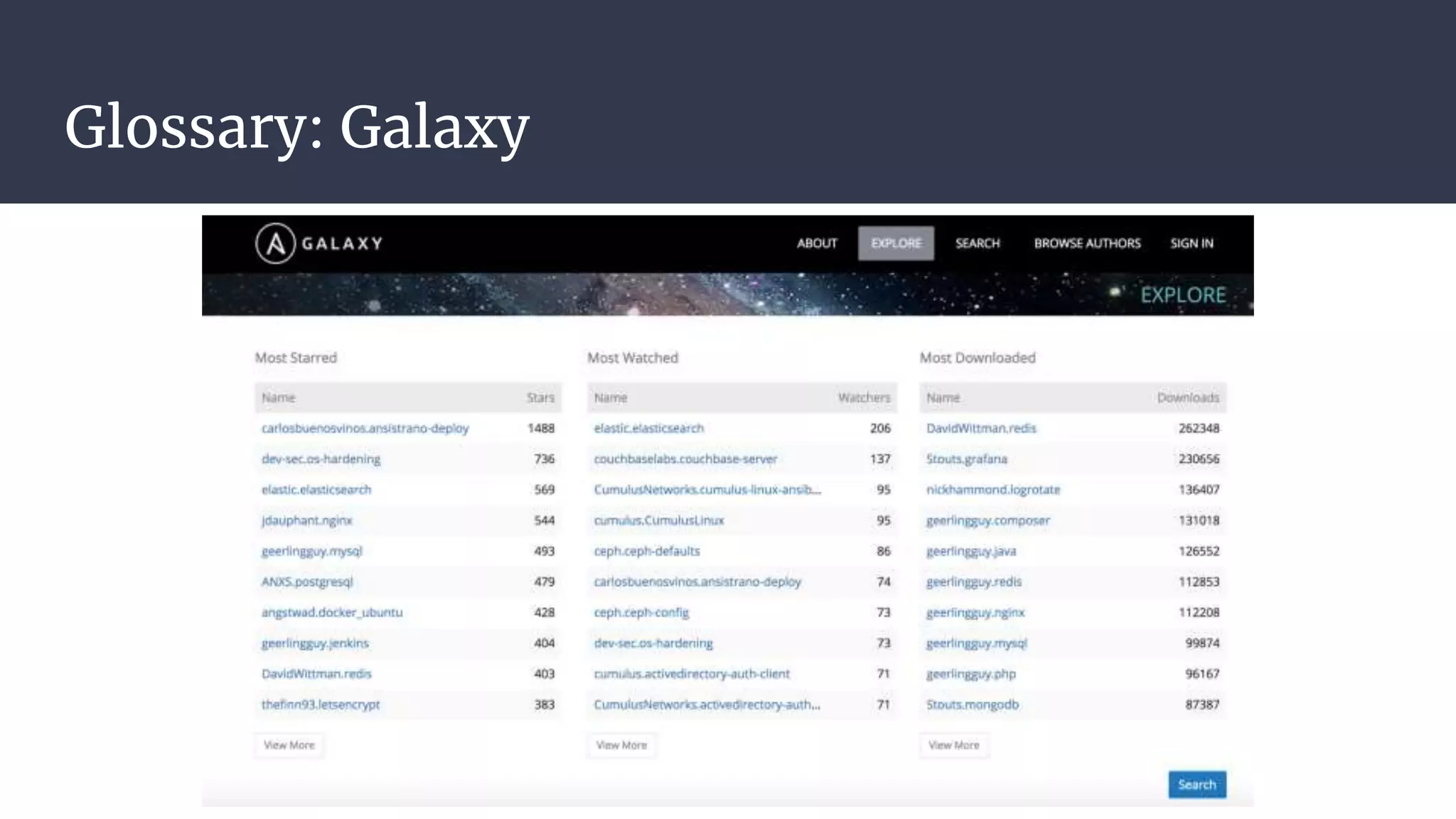Open dev-sec.os-hardening in Most Watched
This screenshot has height=819, width=1456.
[653, 643]
